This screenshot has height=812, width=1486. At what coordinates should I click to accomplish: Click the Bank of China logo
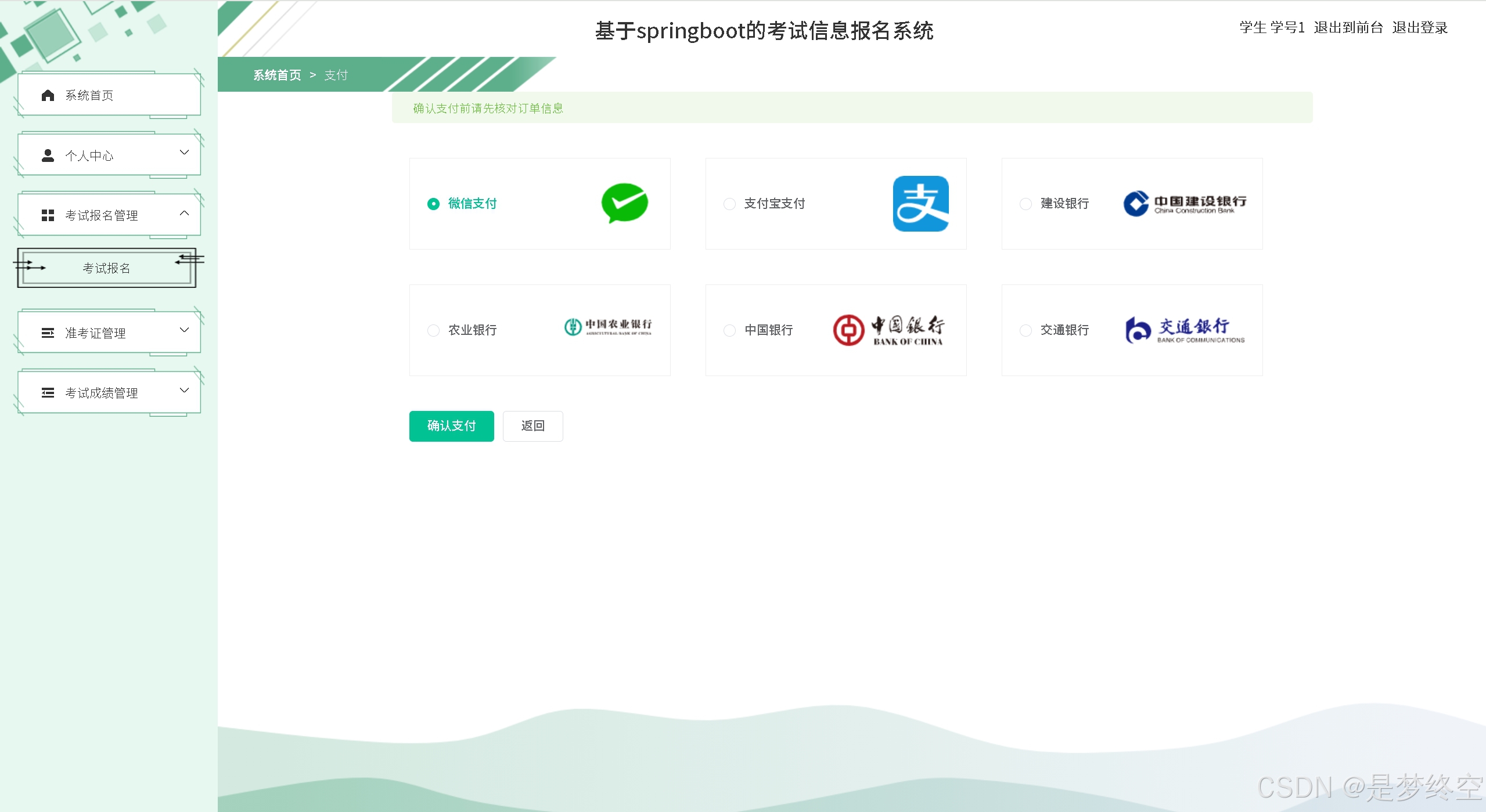[888, 330]
